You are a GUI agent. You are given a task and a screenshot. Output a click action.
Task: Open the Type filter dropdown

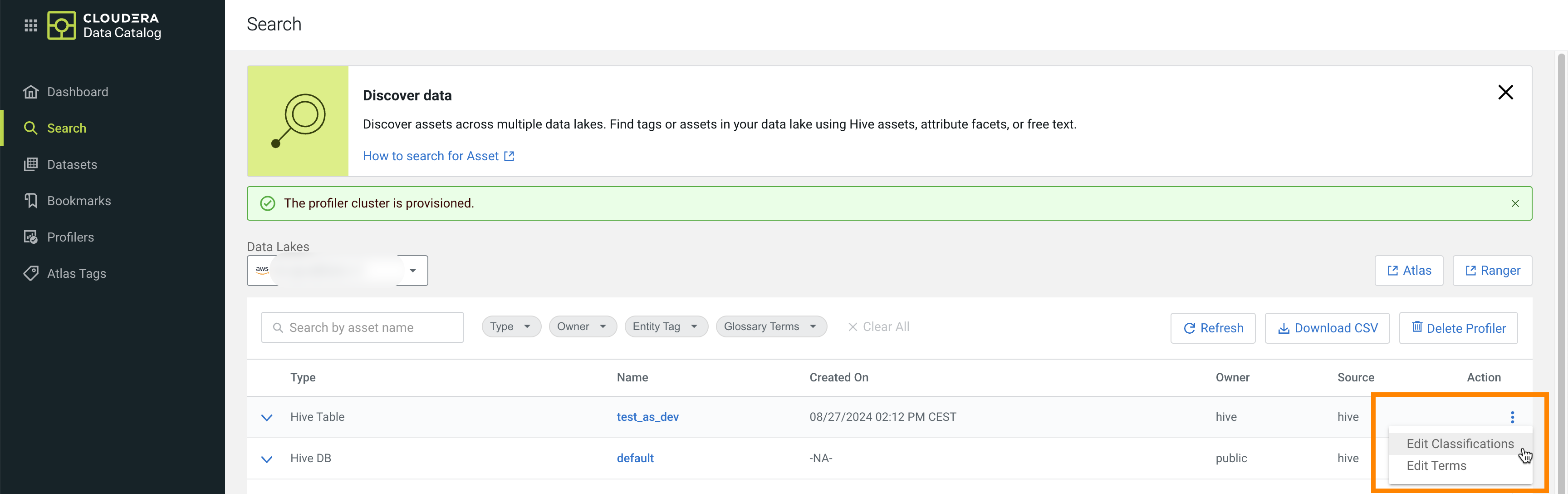tap(511, 326)
